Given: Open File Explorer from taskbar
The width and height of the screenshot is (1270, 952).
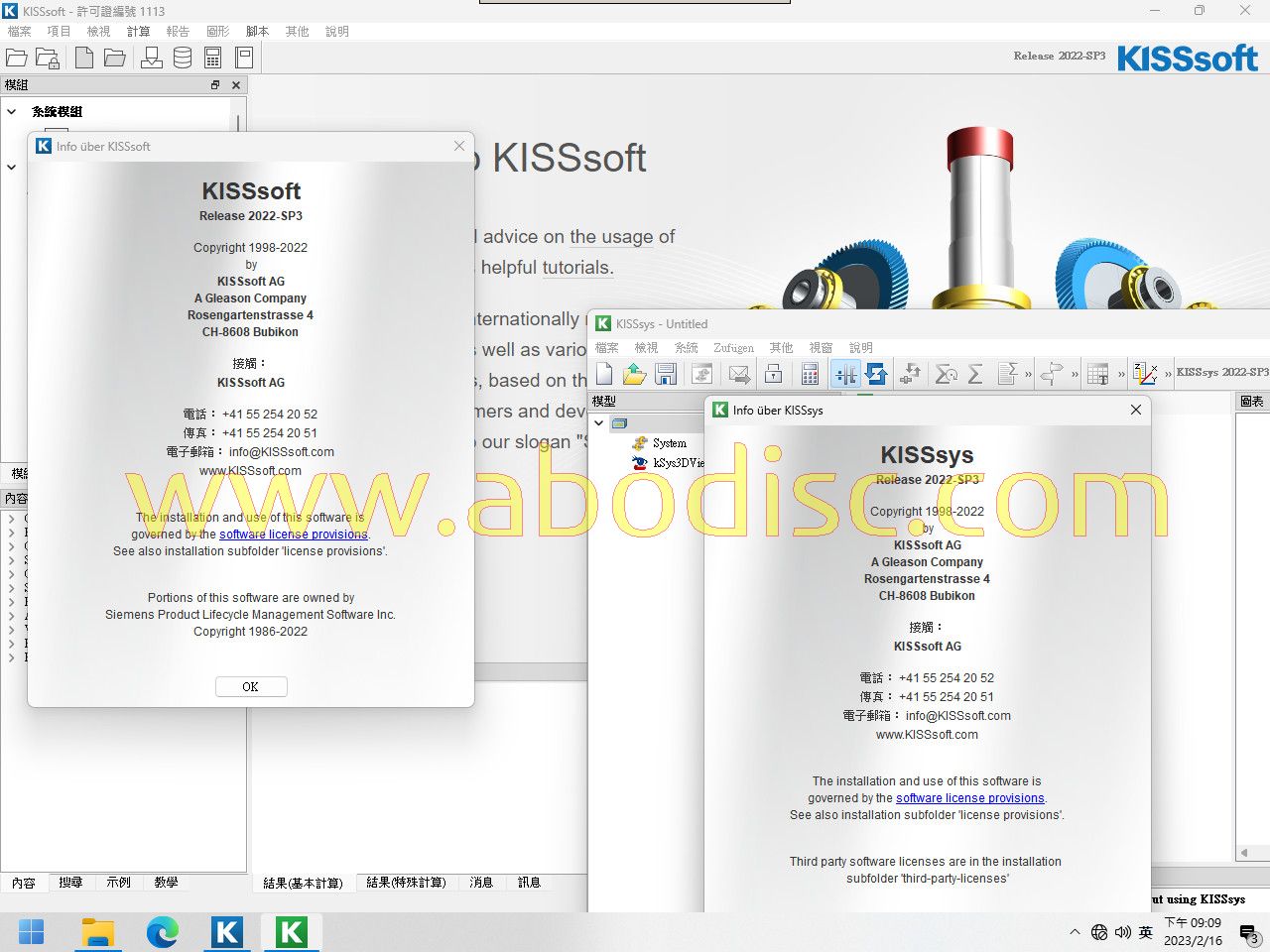Looking at the screenshot, I should 97,932.
